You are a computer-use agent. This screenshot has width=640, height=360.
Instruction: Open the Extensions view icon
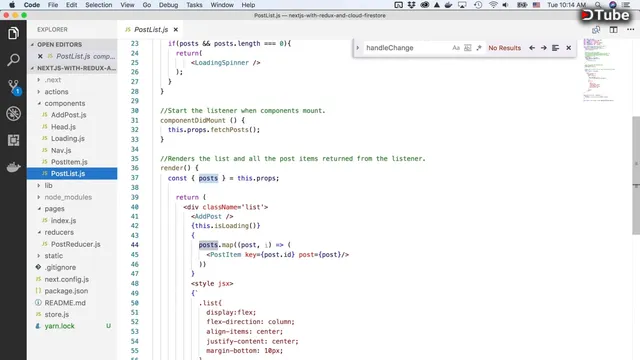13,140
